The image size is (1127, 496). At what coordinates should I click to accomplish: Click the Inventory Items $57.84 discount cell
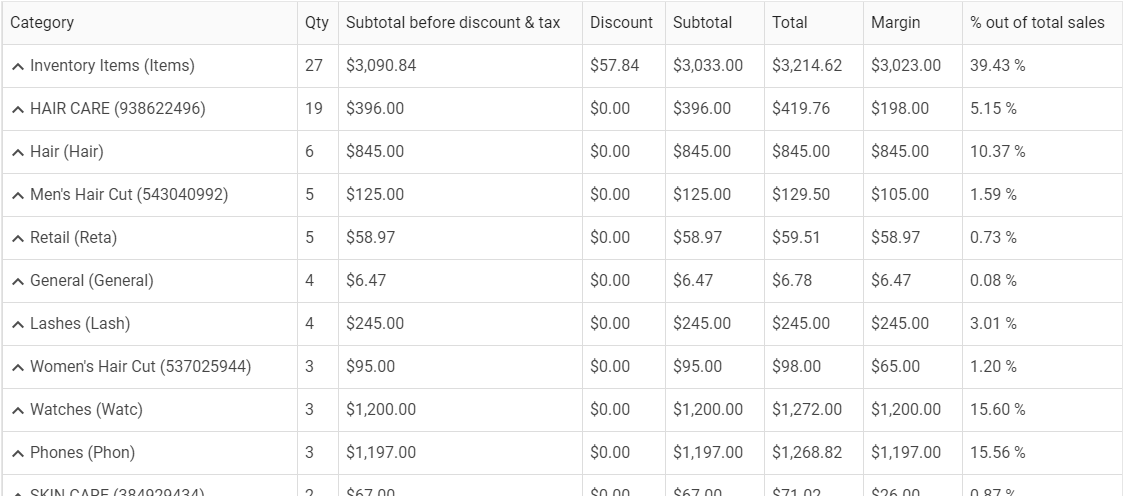point(614,66)
